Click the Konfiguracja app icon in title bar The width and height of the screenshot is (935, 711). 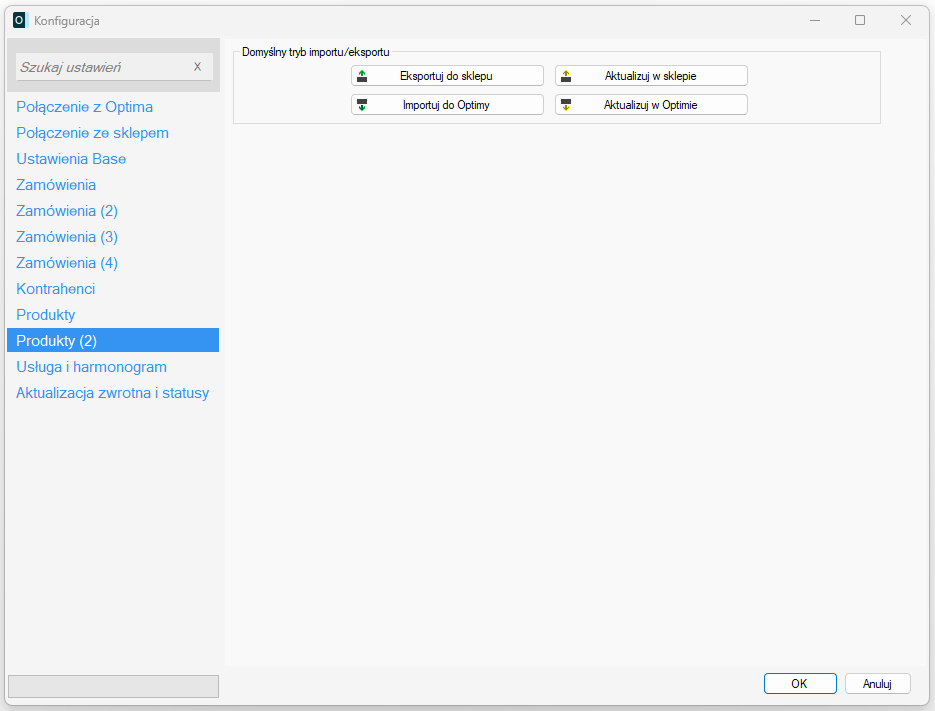(19, 20)
